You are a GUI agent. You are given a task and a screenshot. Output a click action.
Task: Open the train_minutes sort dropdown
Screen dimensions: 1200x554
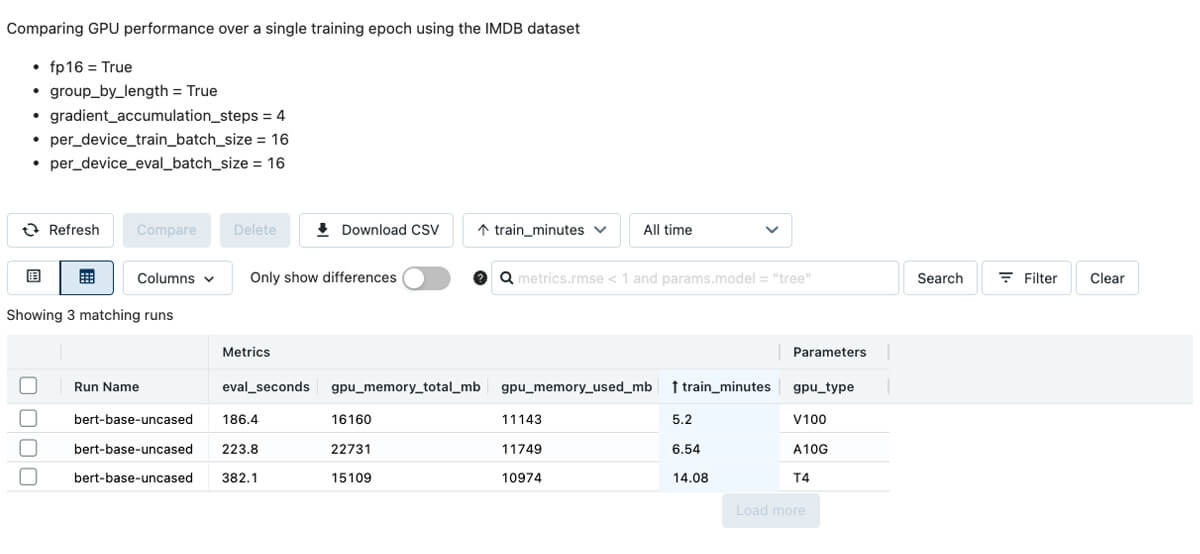coord(542,230)
